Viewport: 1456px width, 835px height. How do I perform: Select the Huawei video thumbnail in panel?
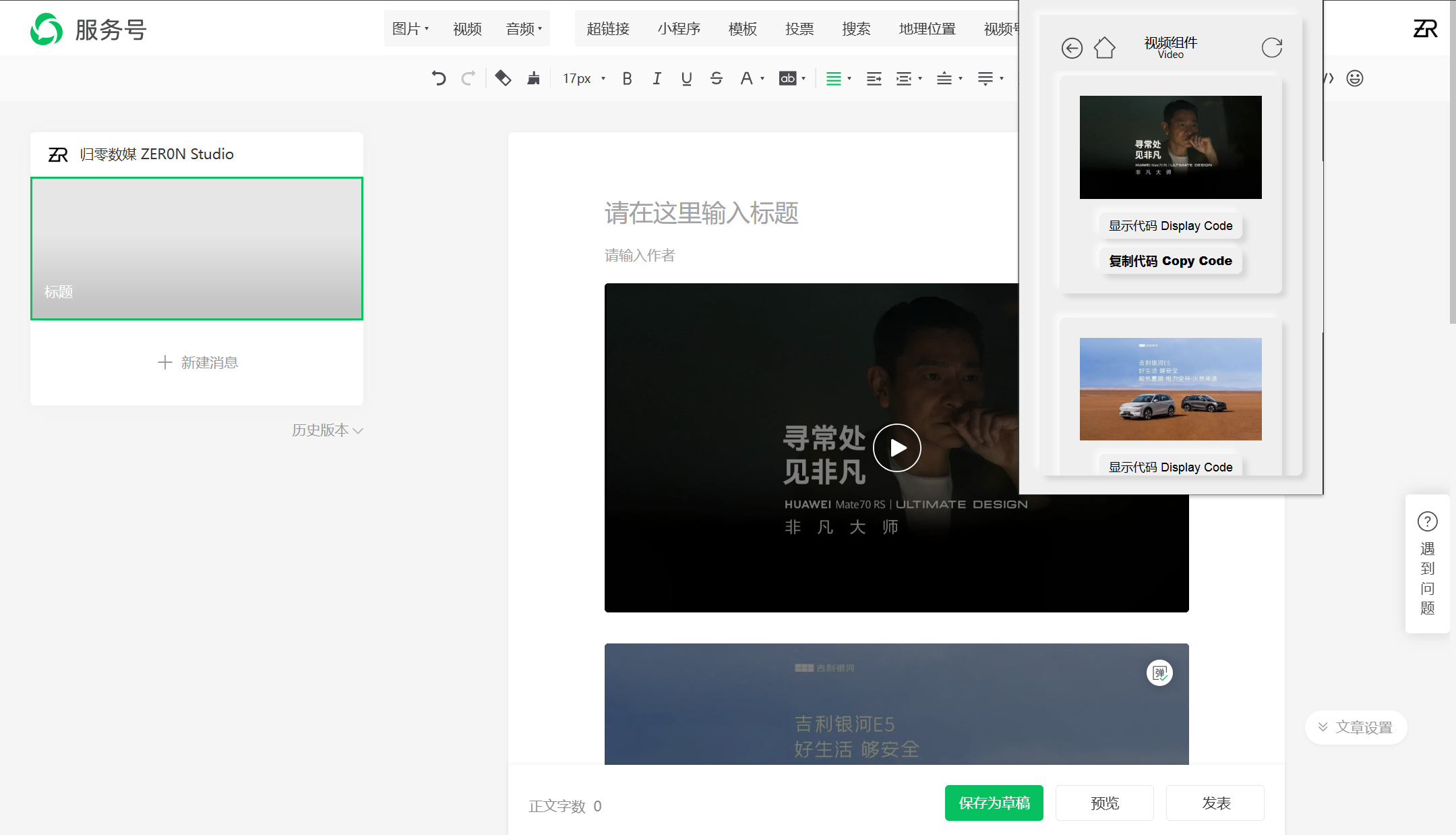coord(1171,147)
